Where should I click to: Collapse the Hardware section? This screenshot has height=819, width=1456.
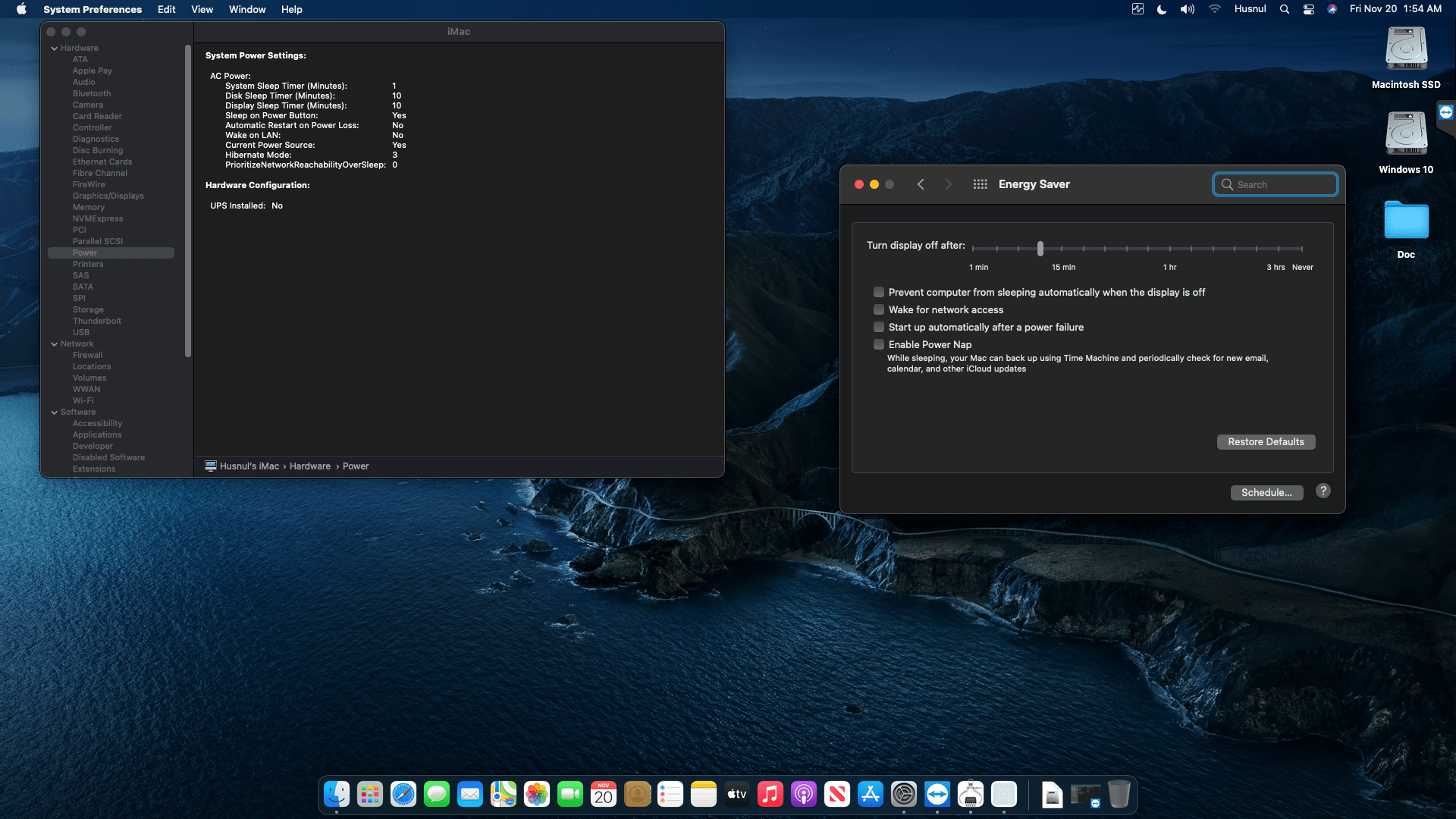pyautogui.click(x=55, y=48)
